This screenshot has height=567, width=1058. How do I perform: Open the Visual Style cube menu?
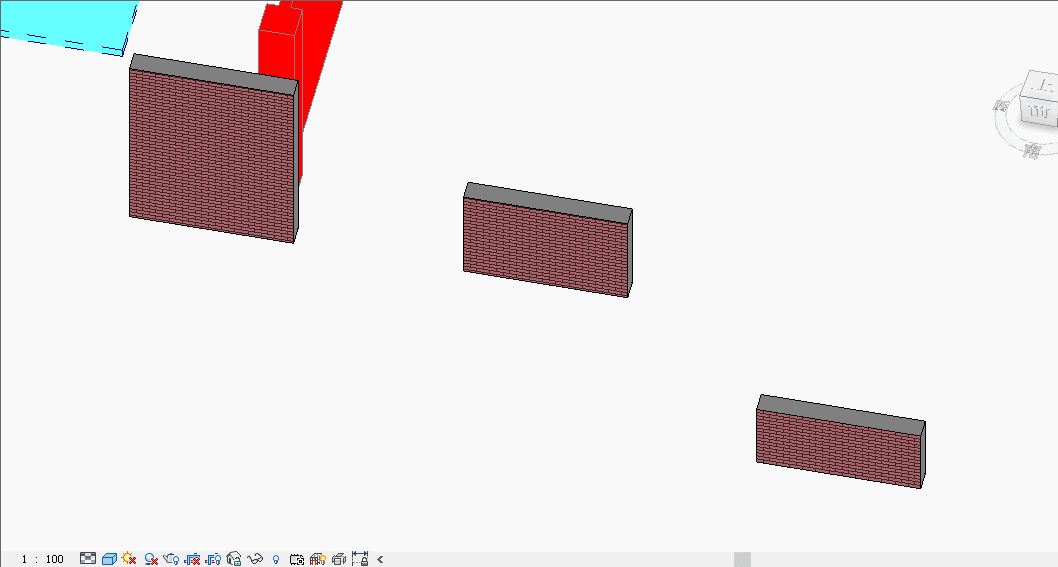pos(109,559)
